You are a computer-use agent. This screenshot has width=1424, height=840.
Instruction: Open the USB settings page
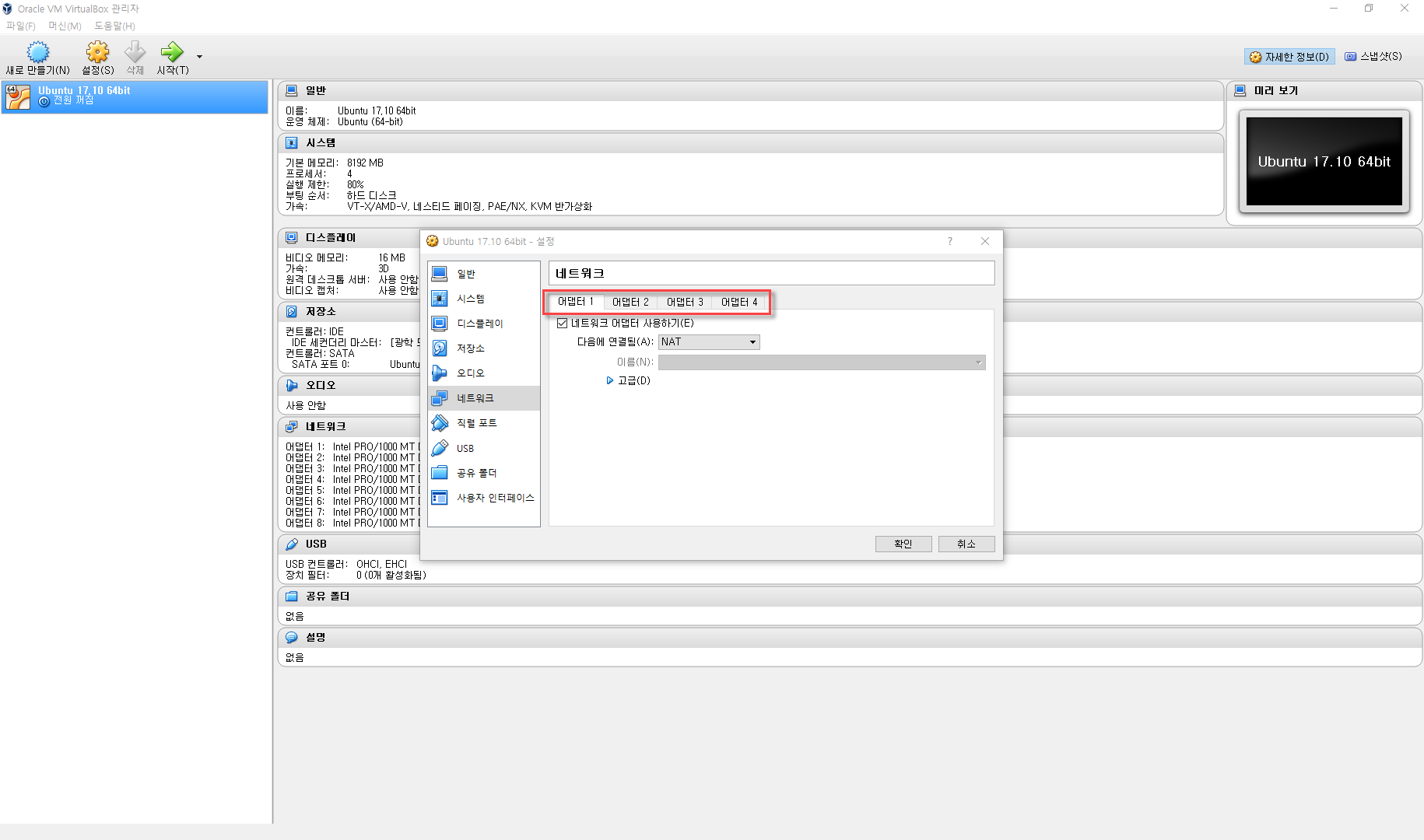pyautogui.click(x=464, y=447)
